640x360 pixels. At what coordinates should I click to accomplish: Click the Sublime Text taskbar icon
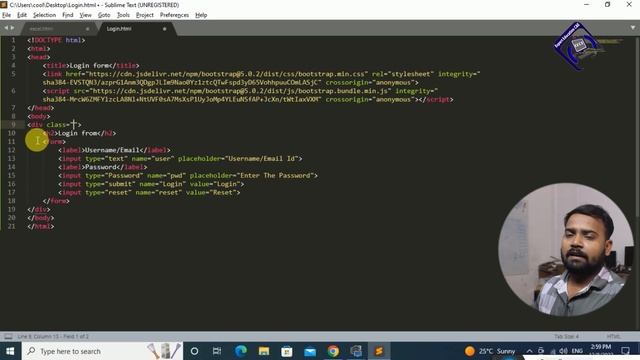point(379,351)
